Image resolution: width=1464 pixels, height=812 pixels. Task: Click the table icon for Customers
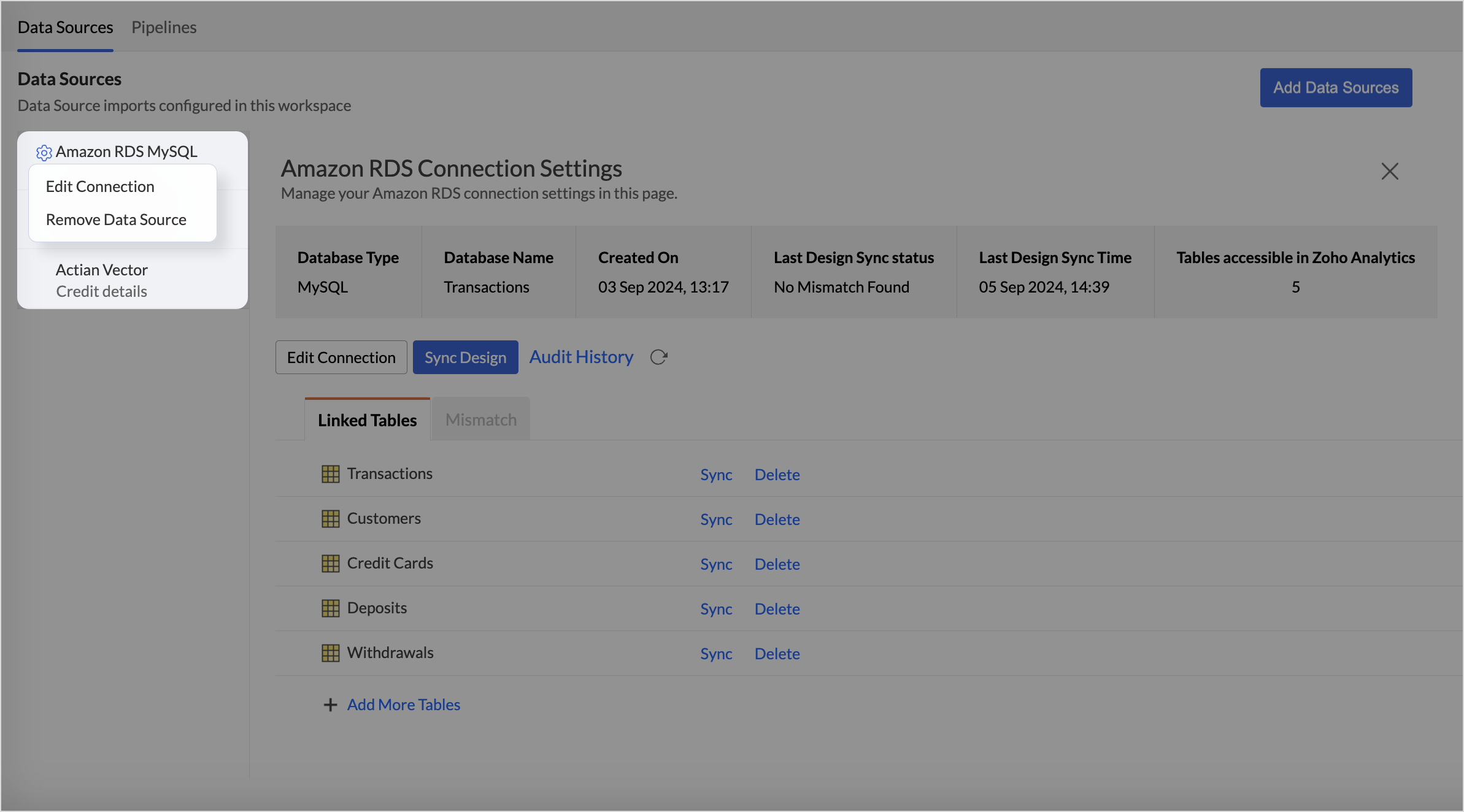[x=330, y=518]
